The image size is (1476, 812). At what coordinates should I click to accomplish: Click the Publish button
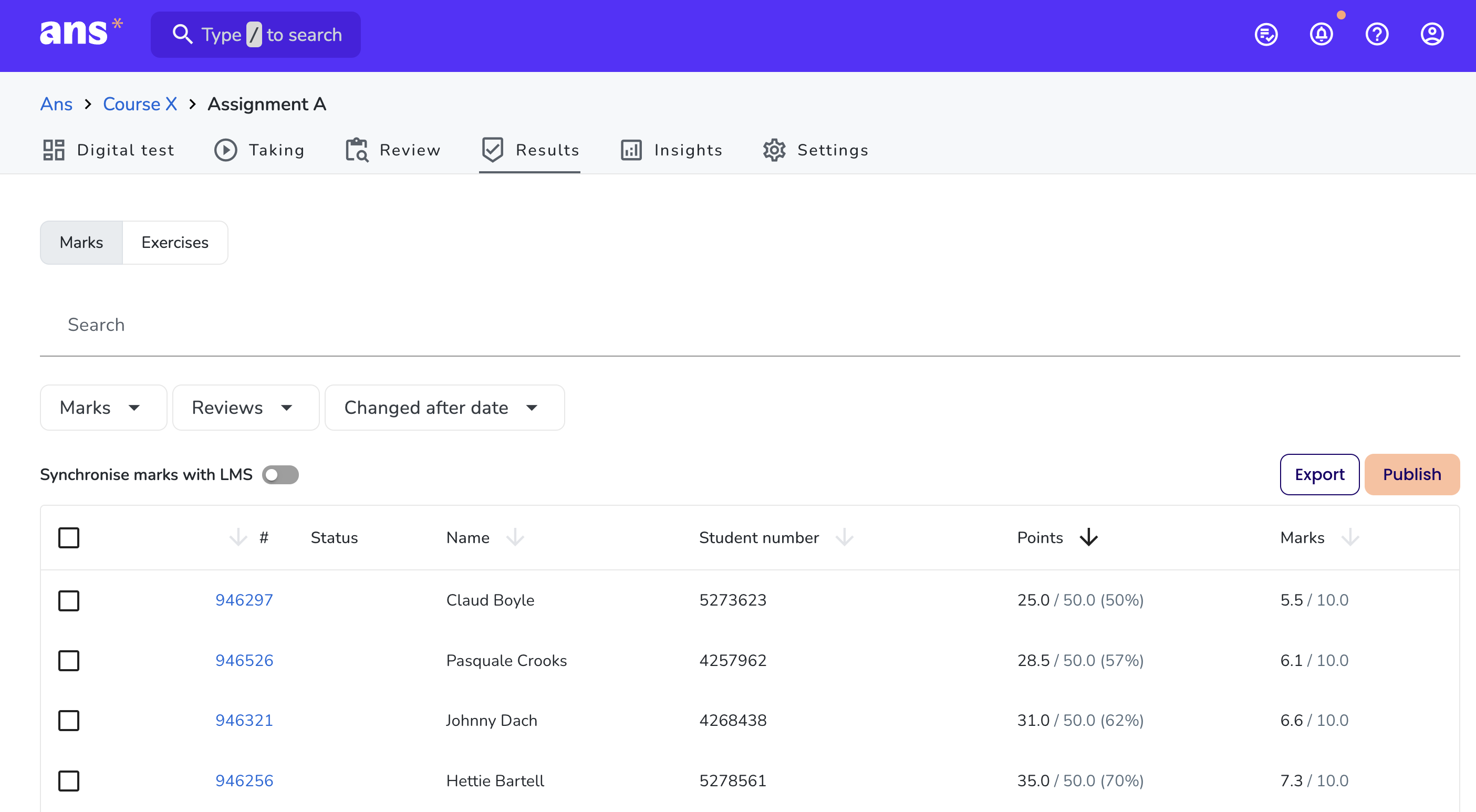1412,474
